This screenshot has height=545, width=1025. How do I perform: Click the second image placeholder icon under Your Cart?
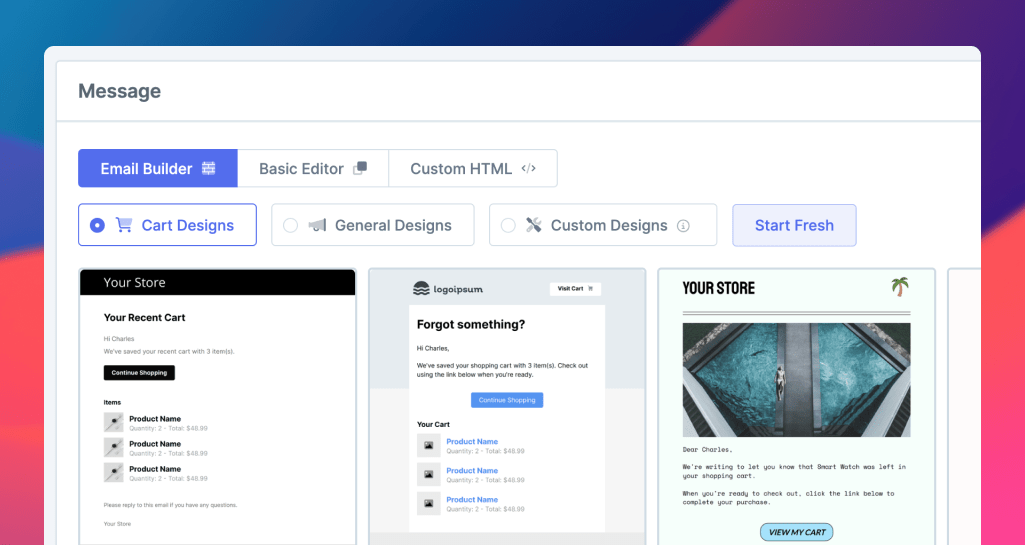[429, 474]
